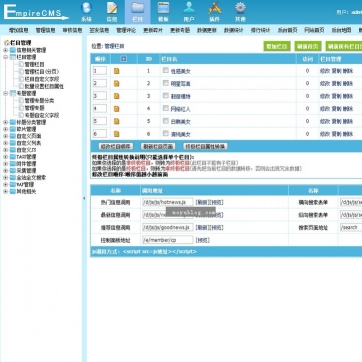Click the /e/member/cp address field
The height and width of the screenshot is (362, 362).
[168, 240]
